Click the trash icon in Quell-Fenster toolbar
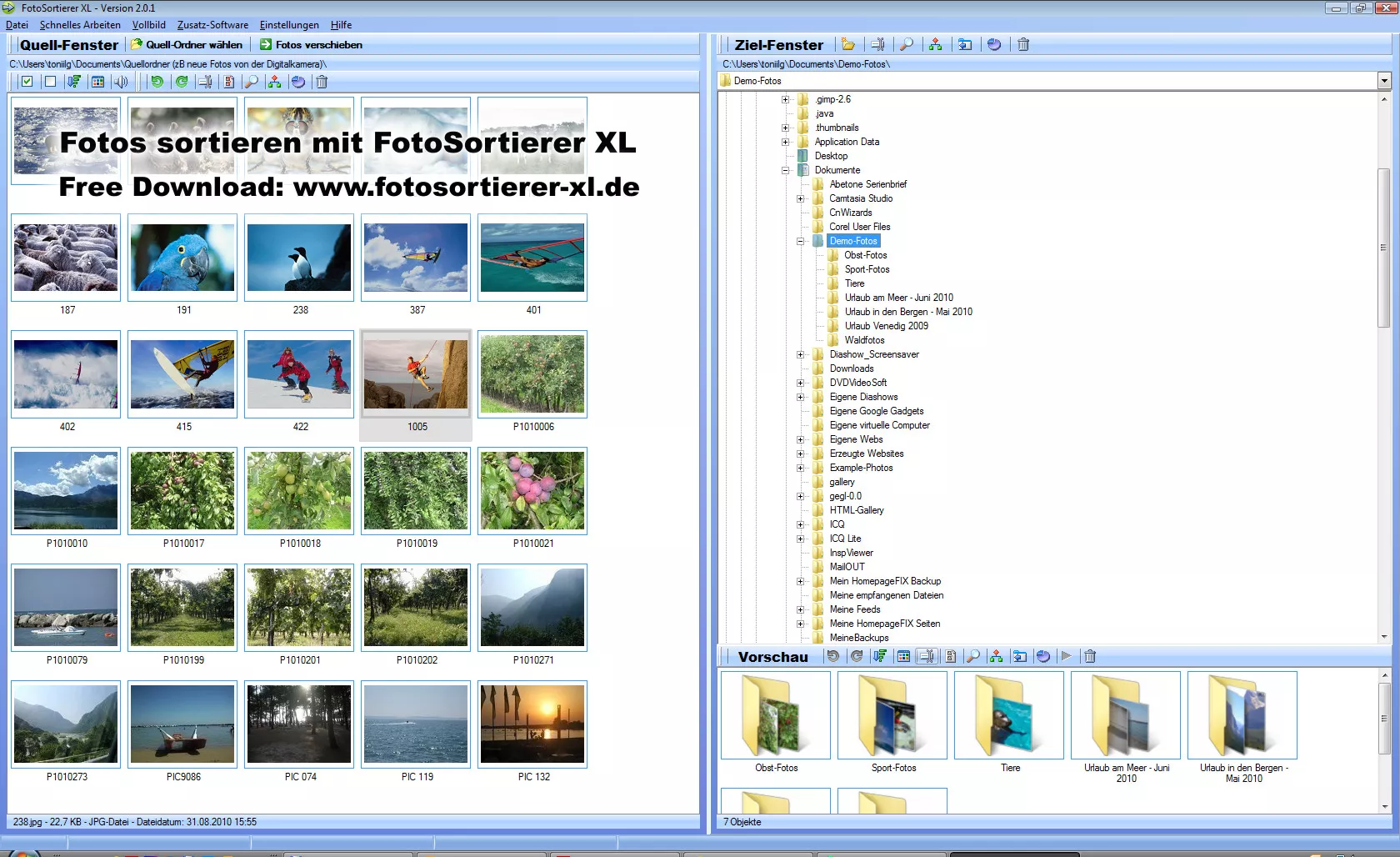Viewport: 1400px width, 857px height. click(322, 82)
